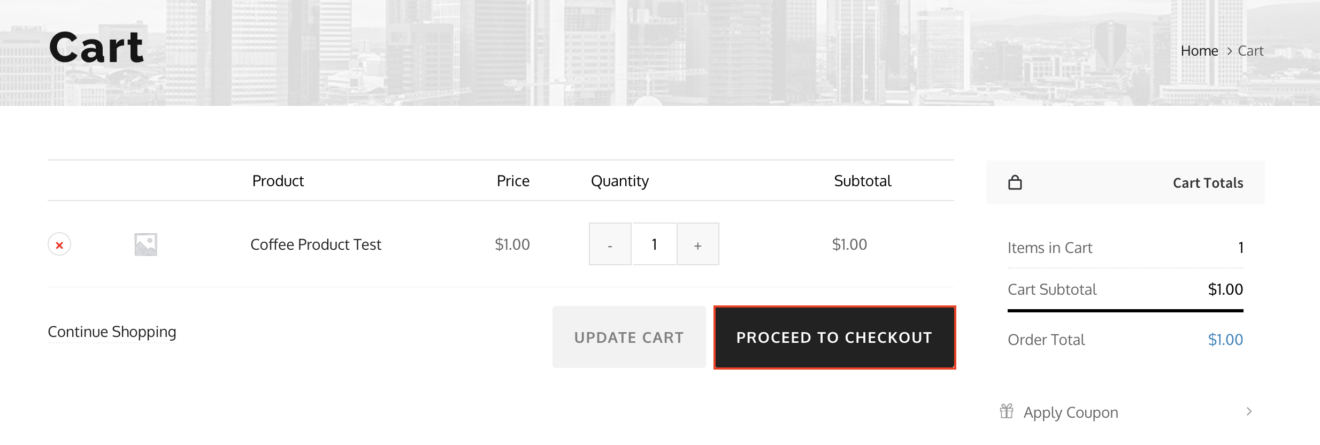This screenshot has width=1320, height=445.
Task: Click the Product column header
Action: click(278, 181)
